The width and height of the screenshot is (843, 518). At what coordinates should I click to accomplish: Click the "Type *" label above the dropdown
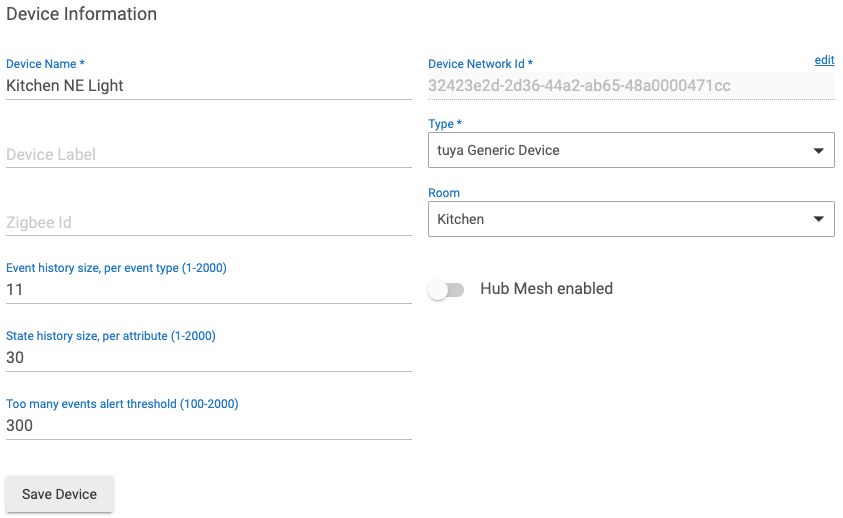coord(445,124)
